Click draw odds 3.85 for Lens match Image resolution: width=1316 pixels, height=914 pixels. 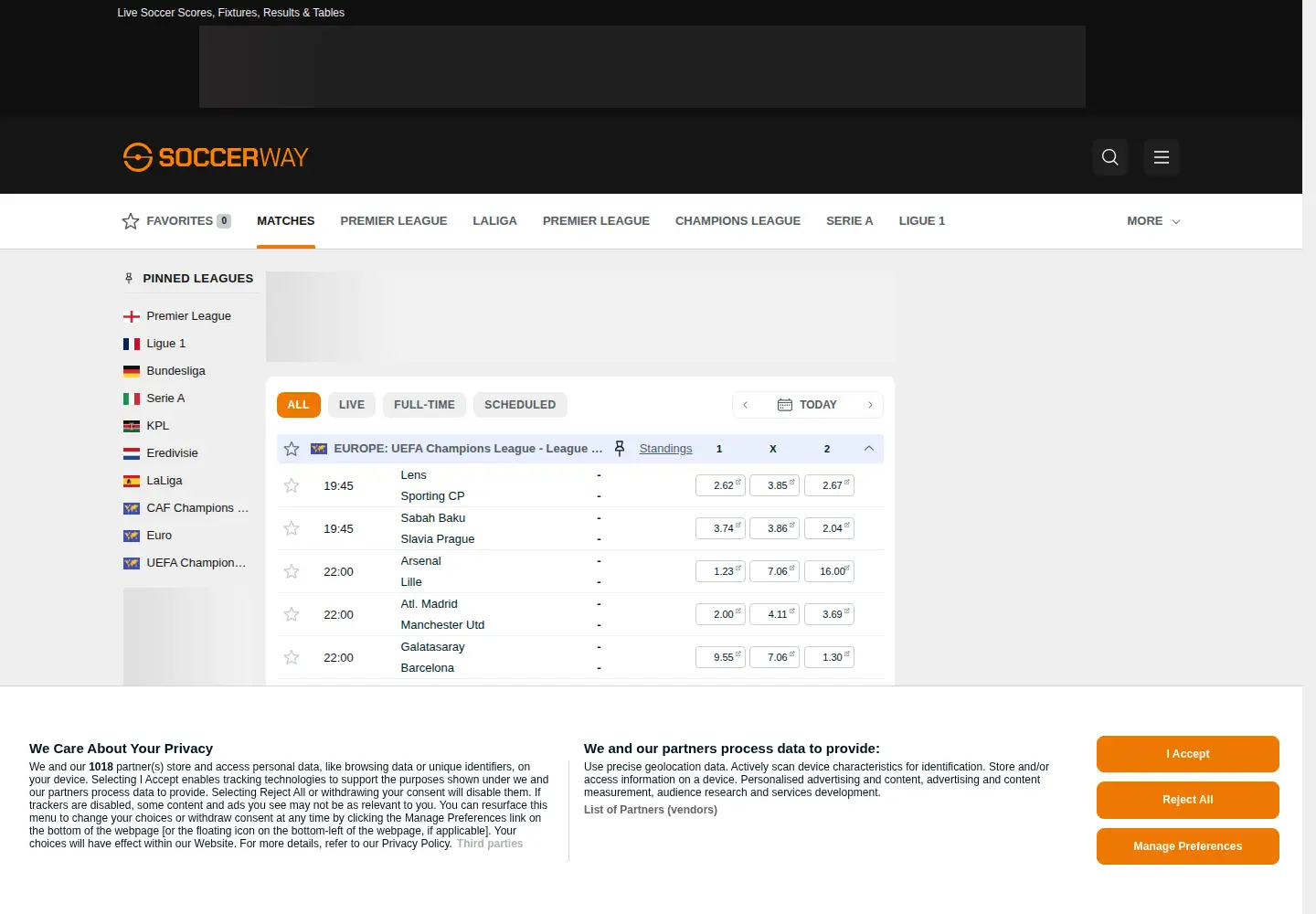pyautogui.click(x=775, y=485)
